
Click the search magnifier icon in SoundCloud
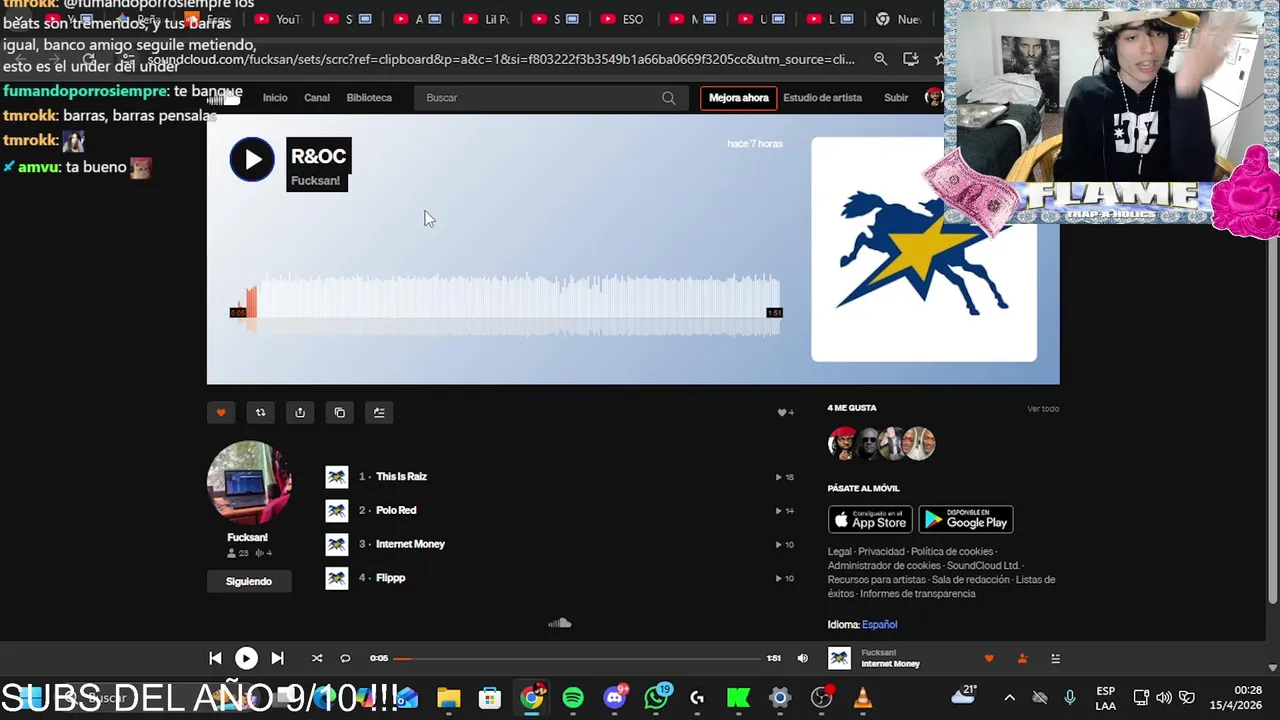pyautogui.click(x=668, y=98)
